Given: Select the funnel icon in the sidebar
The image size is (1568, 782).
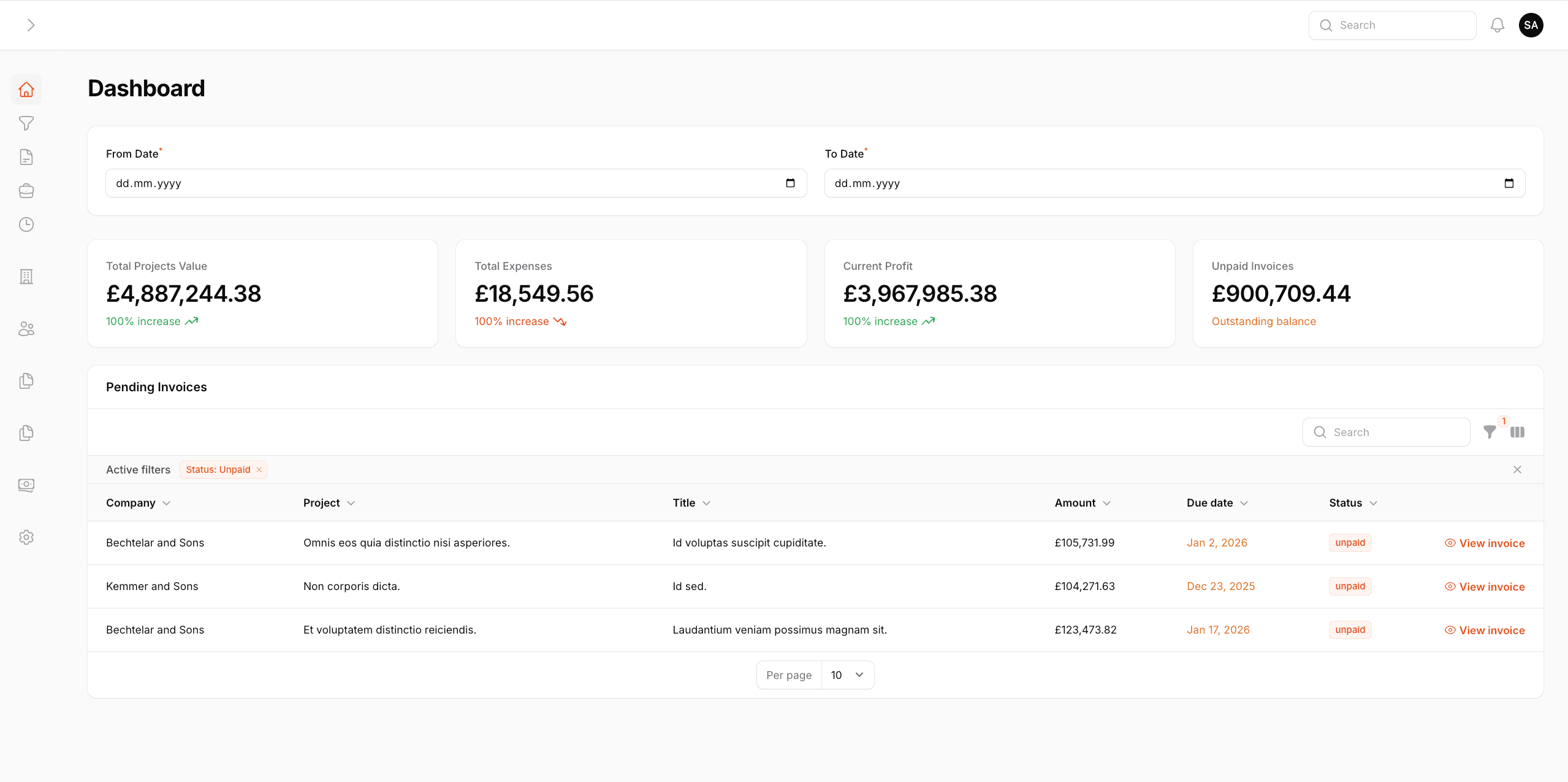Looking at the screenshot, I should point(26,123).
